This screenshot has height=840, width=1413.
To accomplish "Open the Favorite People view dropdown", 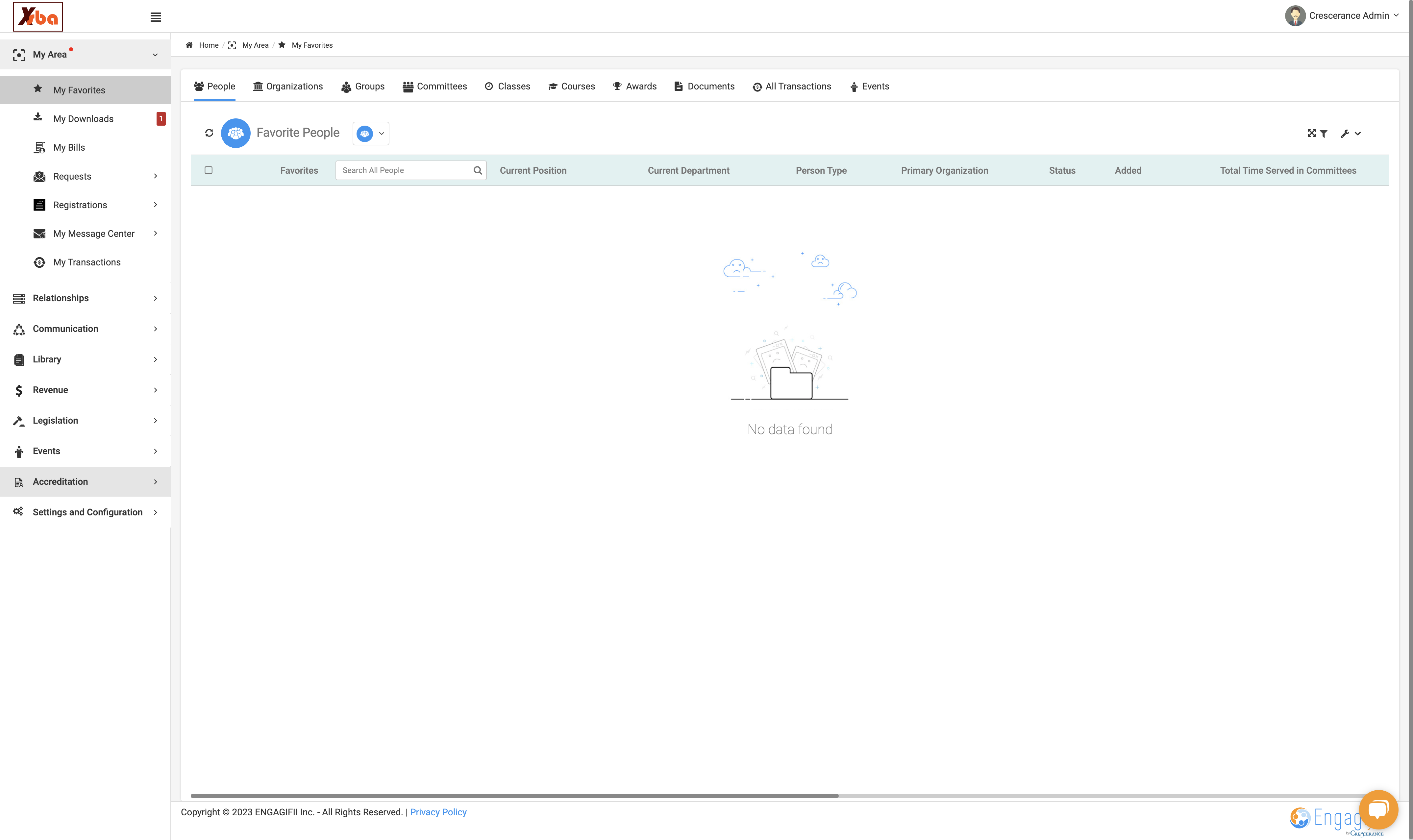I will tap(371, 134).
